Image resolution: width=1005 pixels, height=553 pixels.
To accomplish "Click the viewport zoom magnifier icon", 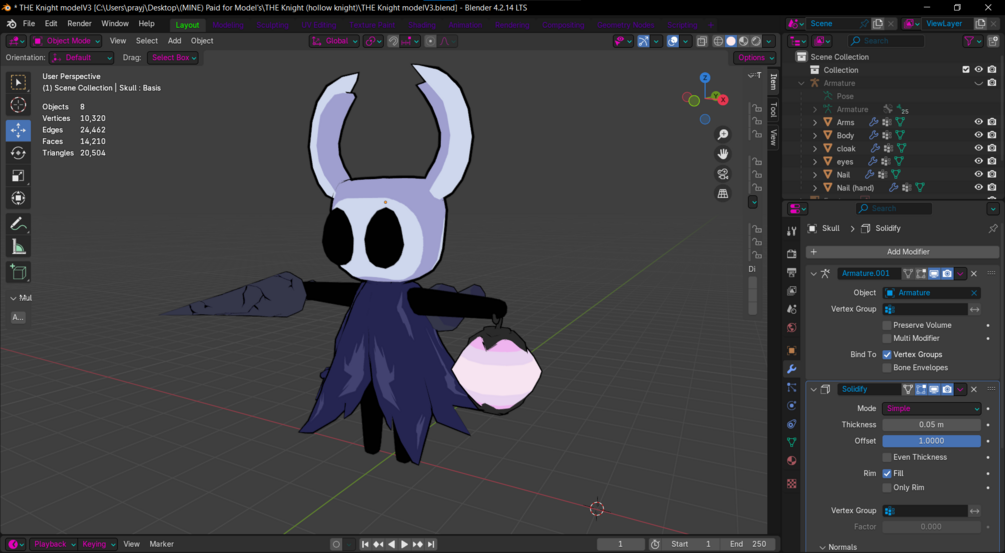I will tap(723, 135).
